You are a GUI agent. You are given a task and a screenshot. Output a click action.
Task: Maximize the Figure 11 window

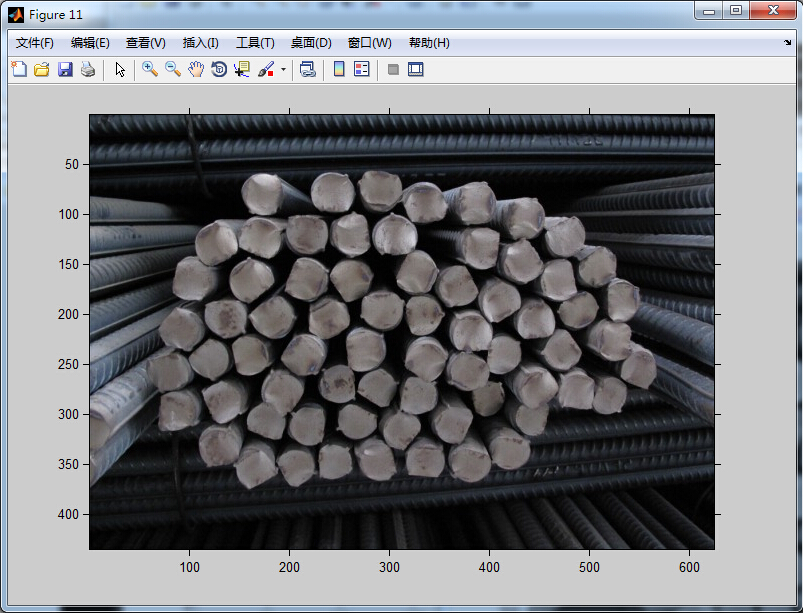coord(736,11)
